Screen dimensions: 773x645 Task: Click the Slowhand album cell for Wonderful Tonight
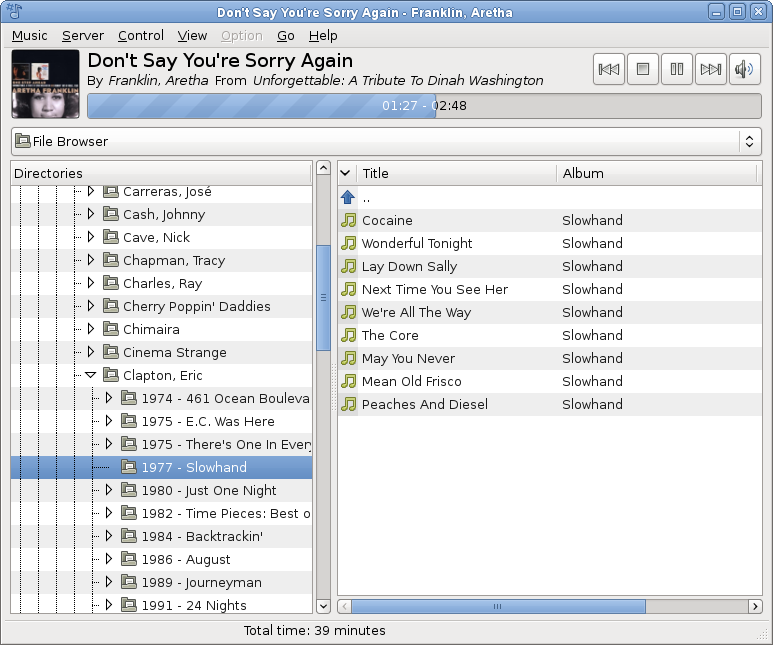pyautogui.click(x=592, y=243)
